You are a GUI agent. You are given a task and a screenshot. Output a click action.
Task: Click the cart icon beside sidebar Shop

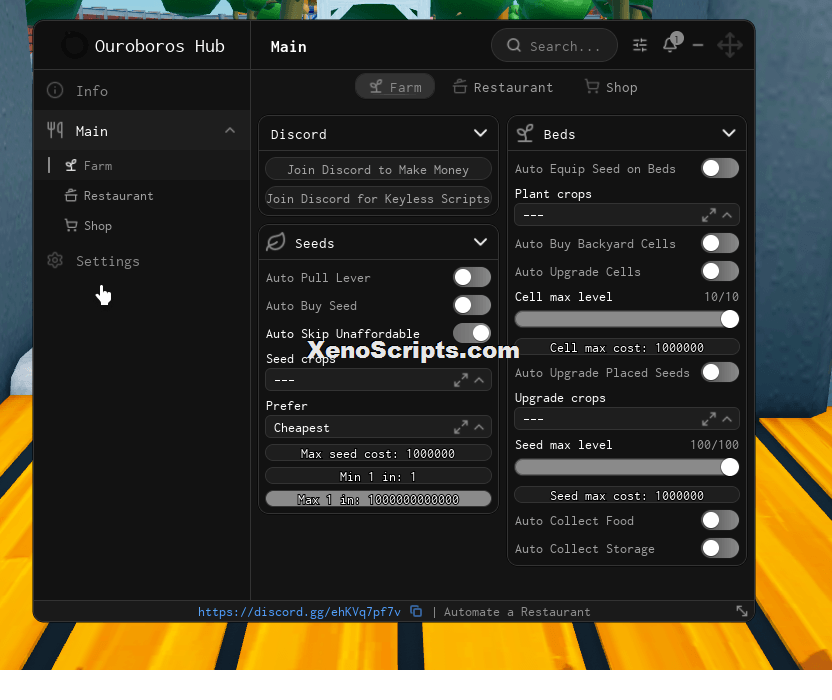click(x=71, y=225)
